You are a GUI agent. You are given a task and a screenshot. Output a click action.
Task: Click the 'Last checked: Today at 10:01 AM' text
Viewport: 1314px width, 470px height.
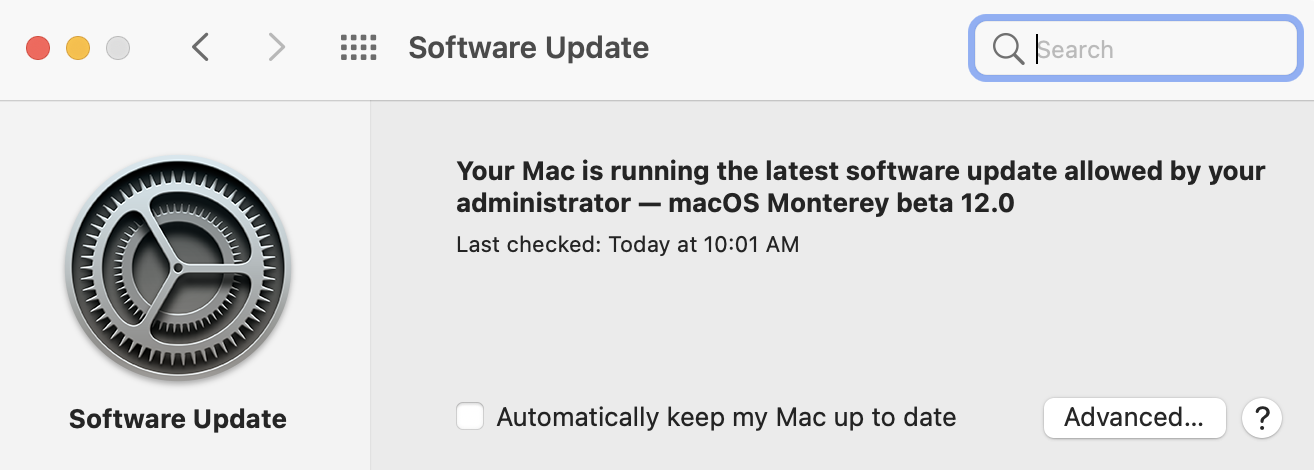point(627,244)
